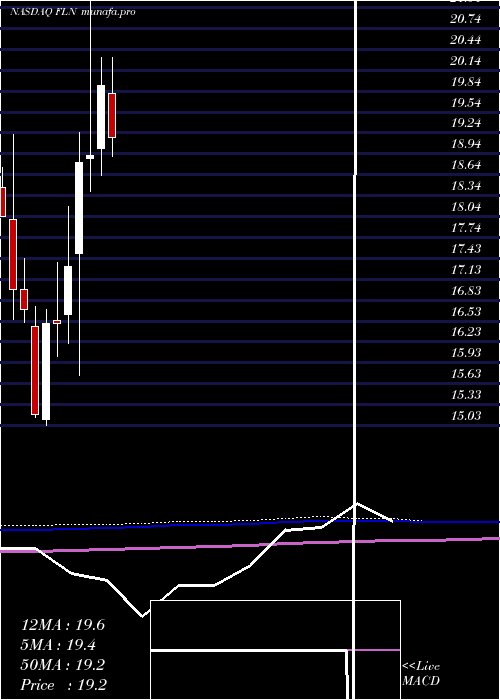Click the 17.13 price axis label
Screen dimensions: 500x700
tap(466, 269)
